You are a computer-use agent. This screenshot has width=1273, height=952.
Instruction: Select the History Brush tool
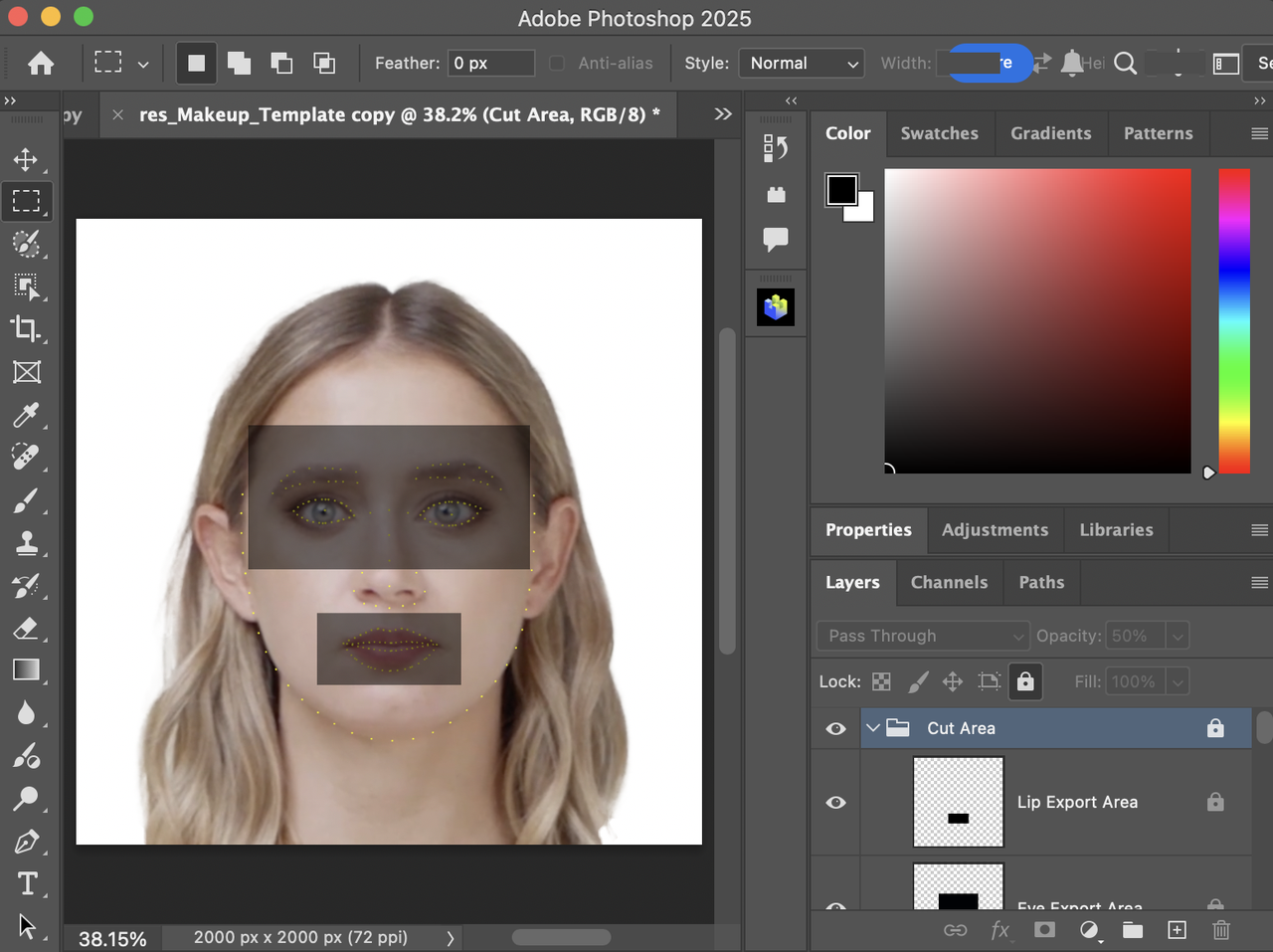click(x=26, y=586)
